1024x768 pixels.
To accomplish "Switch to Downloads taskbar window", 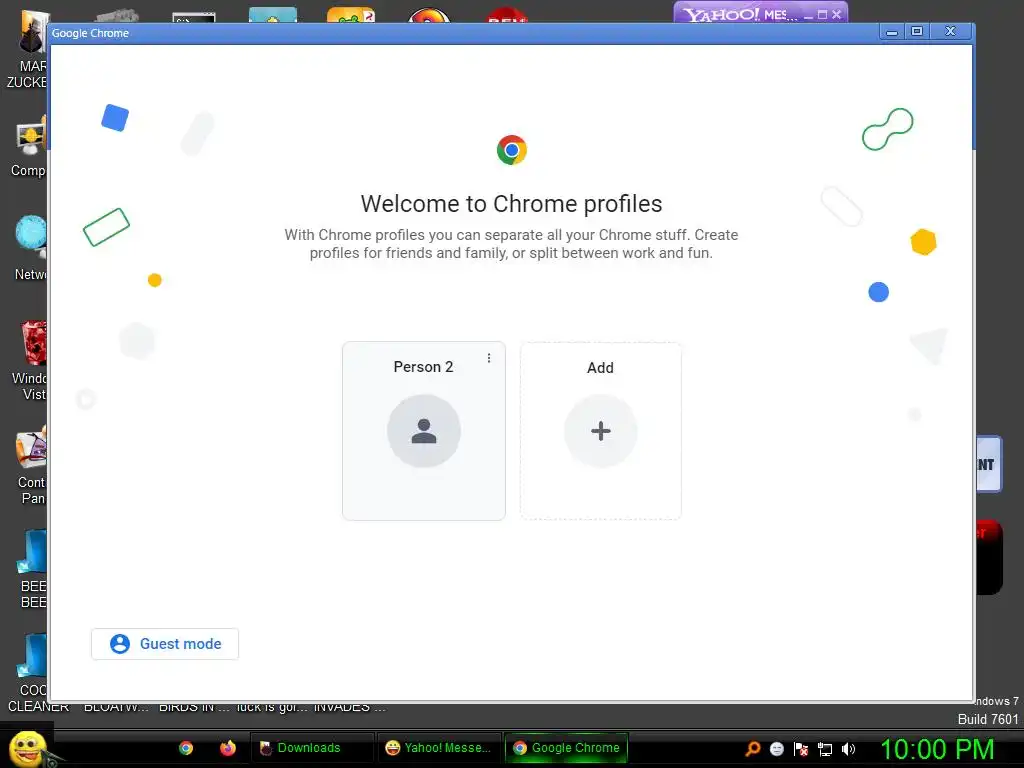I will pos(311,748).
